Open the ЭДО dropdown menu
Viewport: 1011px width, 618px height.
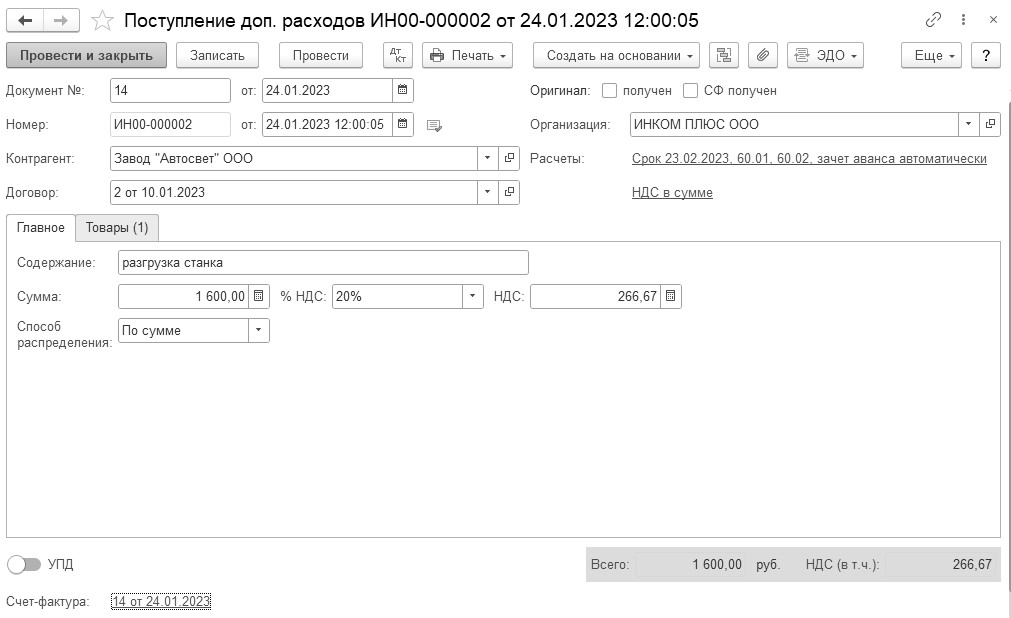[825, 55]
